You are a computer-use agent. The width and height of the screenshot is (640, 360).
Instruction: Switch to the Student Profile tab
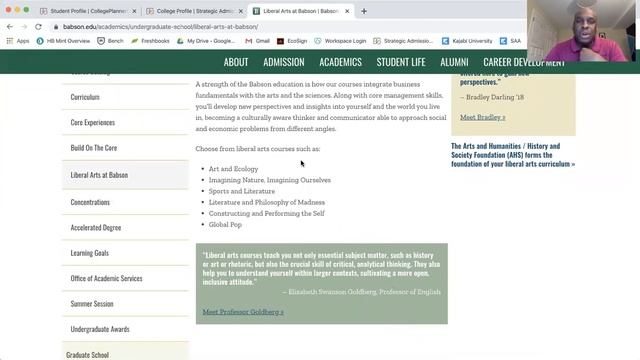coord(88,11)
